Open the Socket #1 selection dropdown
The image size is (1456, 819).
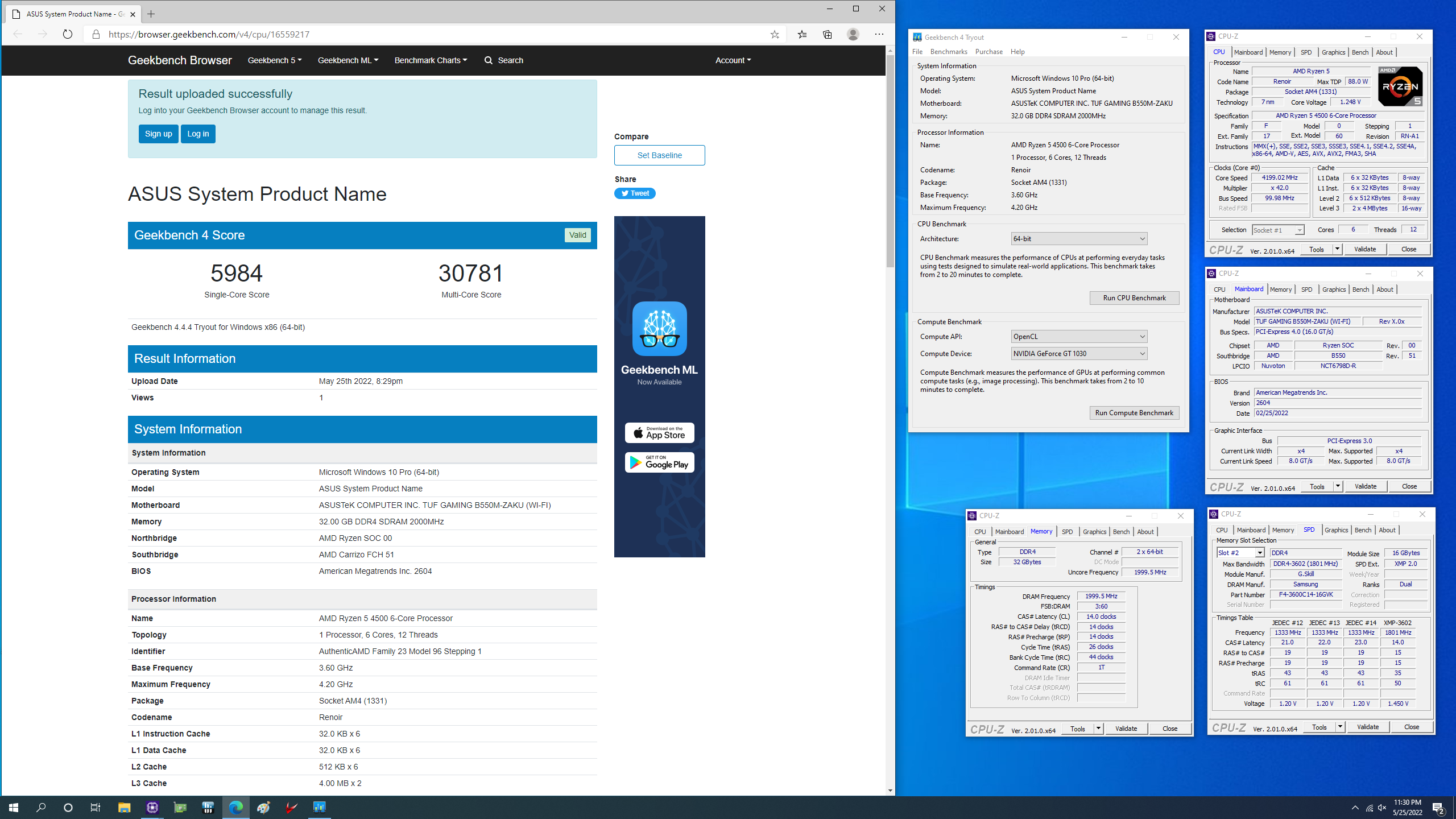point(1277,230)
